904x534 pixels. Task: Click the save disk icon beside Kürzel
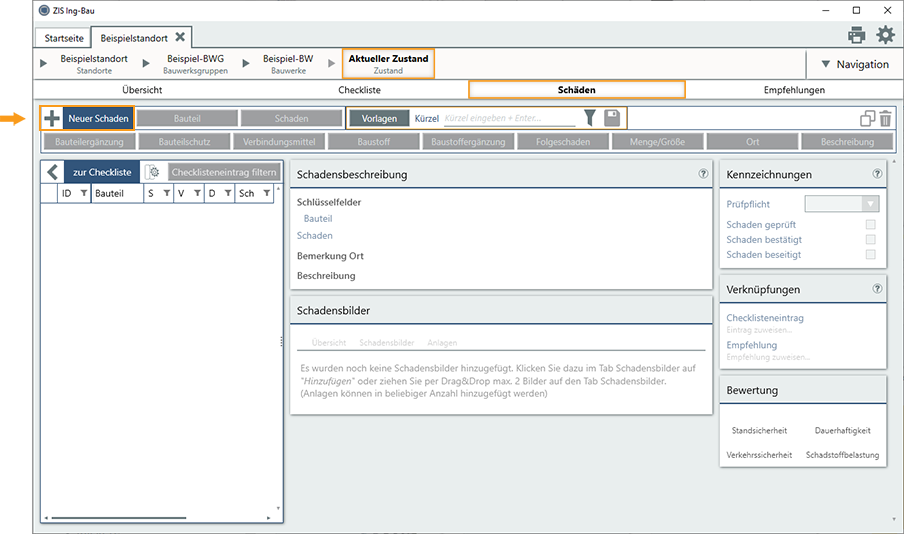tap(612, 118)
